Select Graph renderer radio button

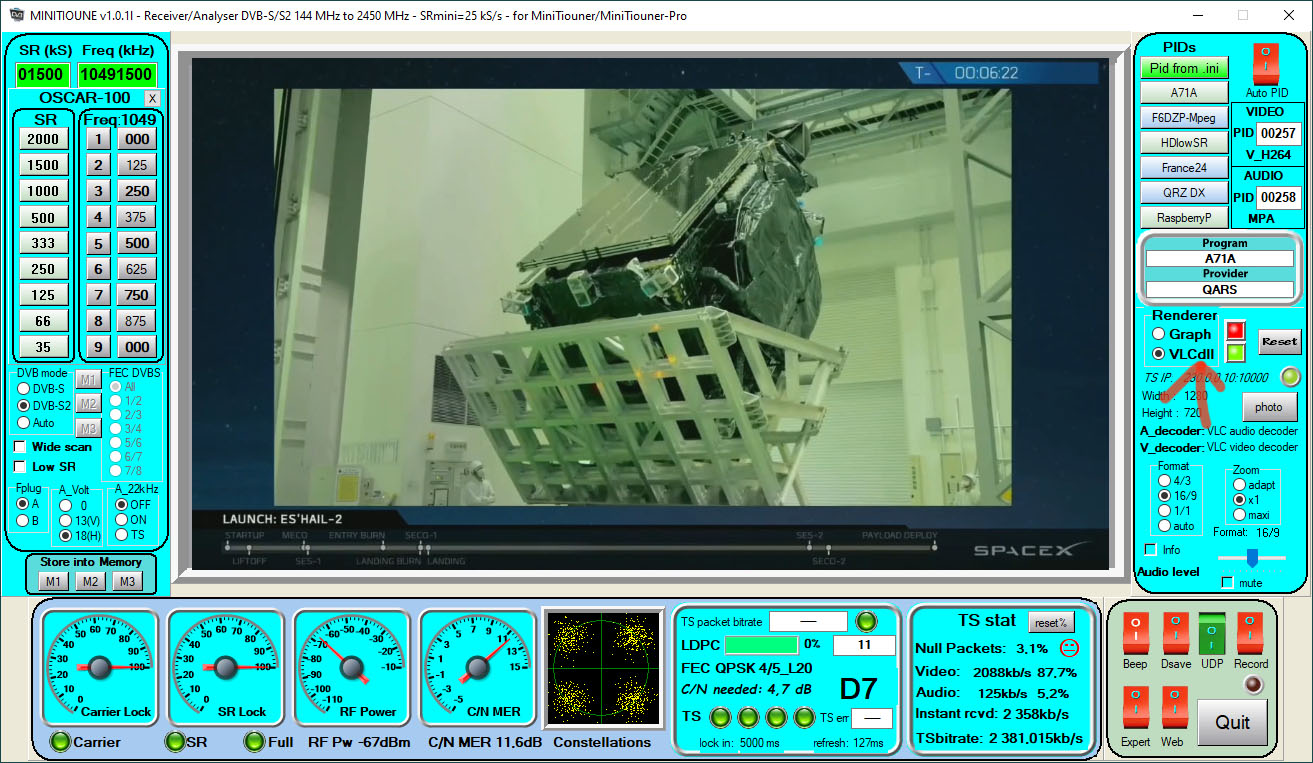(1159, 334)
